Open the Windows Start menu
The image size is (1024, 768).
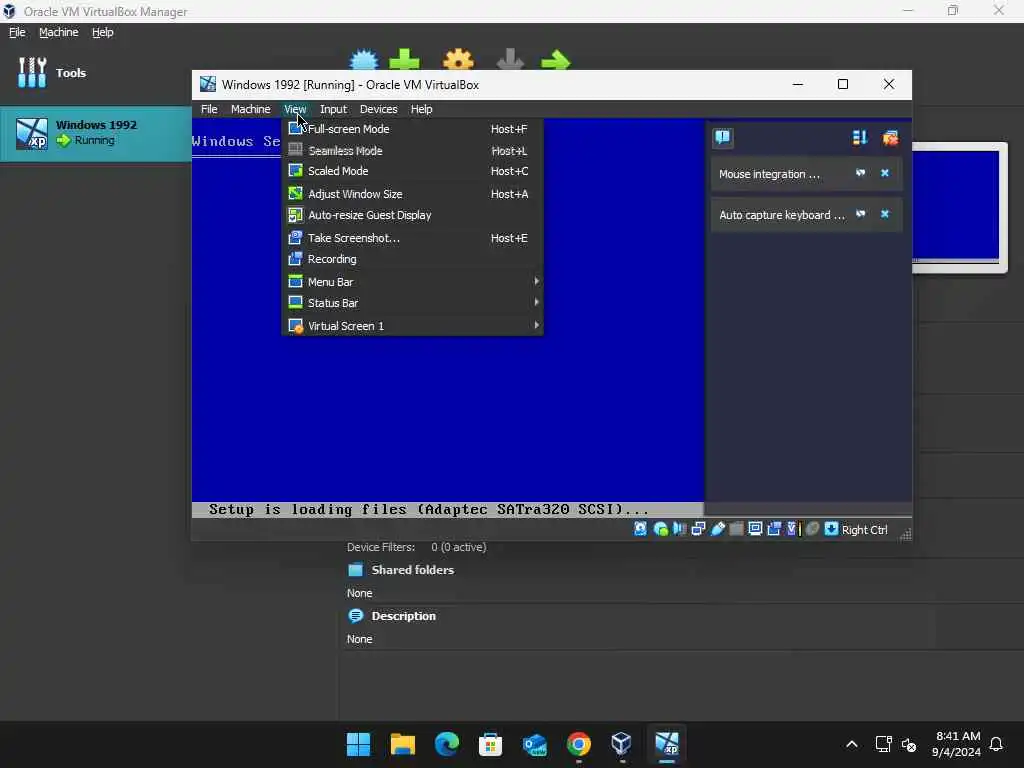[359, 744]
